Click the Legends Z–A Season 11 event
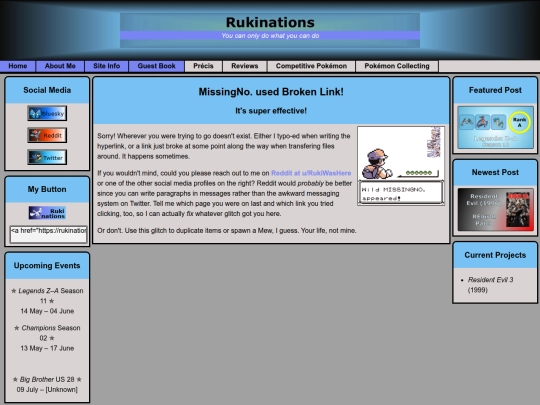540x405 pixels. [x=47, y=296]
